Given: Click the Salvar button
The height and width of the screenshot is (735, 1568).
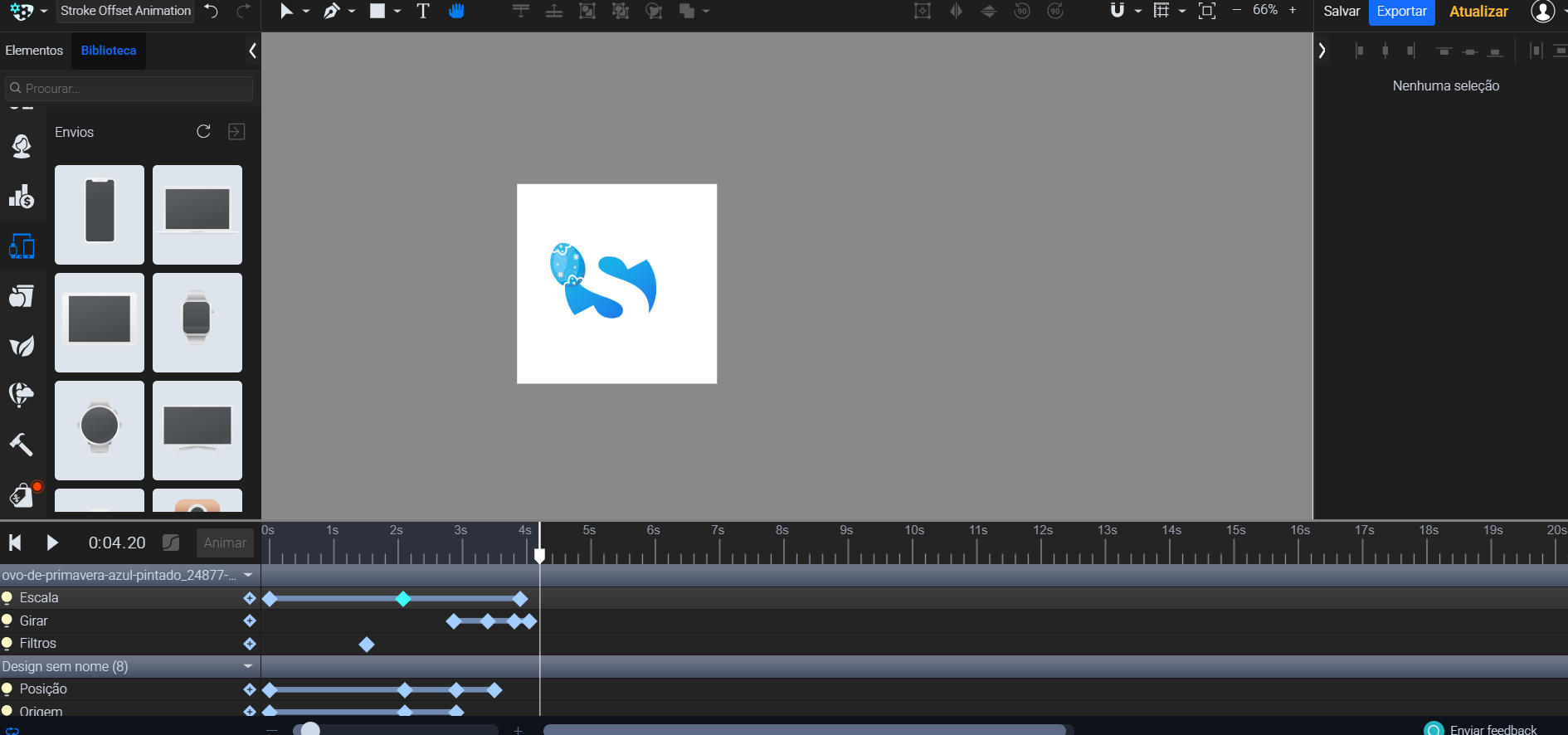Looking at the screenshot, I should coord(1342,12).
